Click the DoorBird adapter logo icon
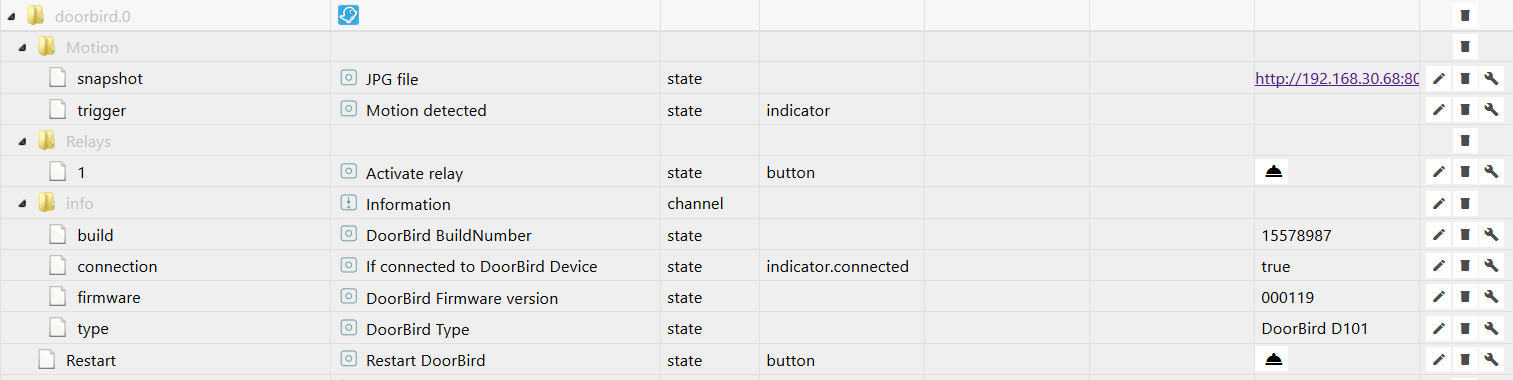The height and width of the screenshot is (380, 1513). (349, 15)
